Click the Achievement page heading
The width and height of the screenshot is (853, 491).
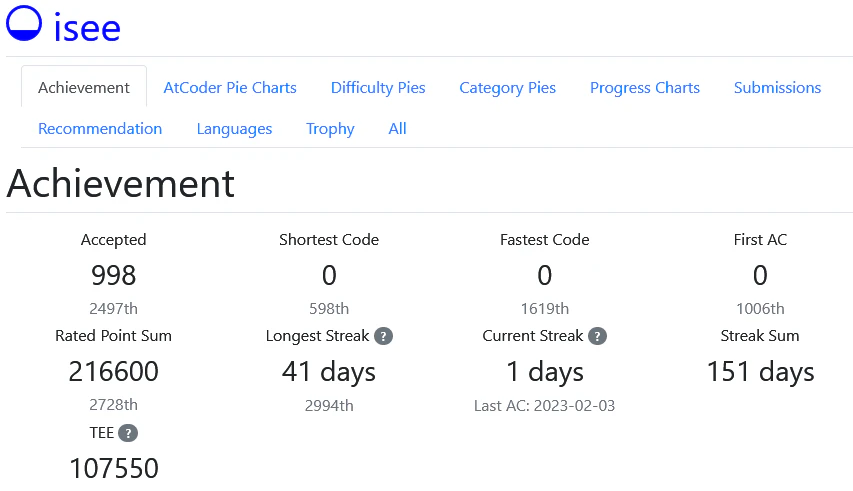coord(121,183)
